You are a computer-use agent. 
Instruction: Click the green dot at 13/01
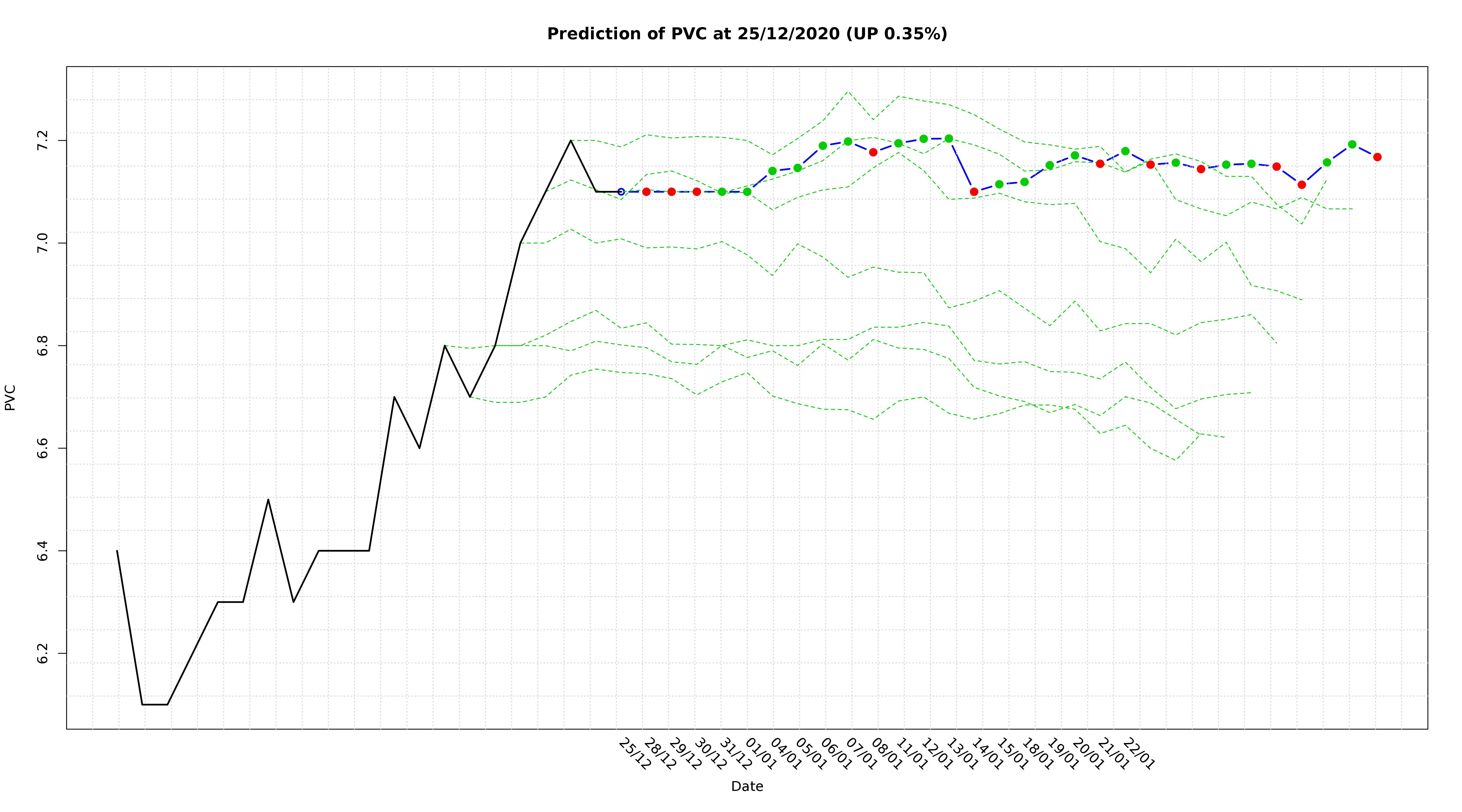(x=949, y=139)
